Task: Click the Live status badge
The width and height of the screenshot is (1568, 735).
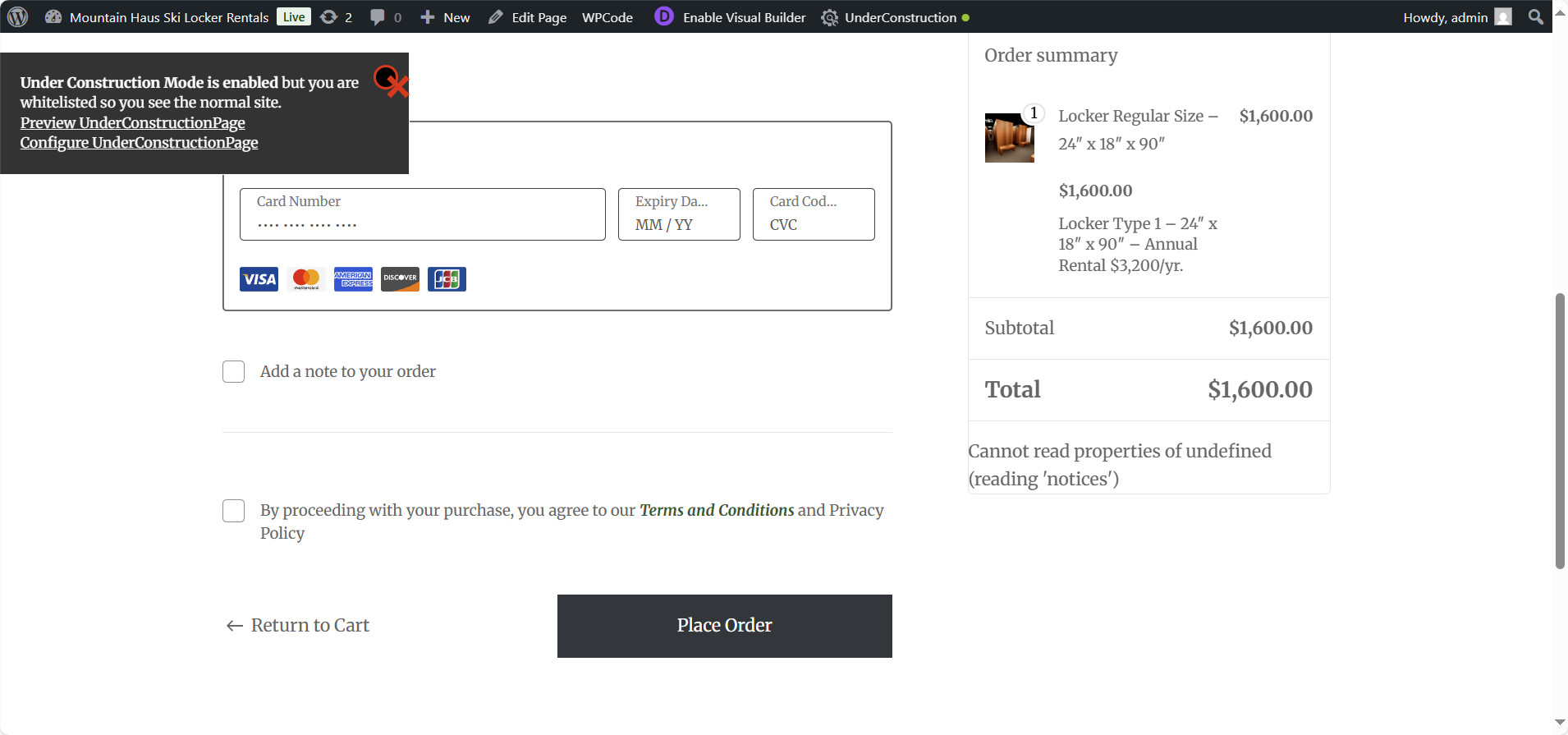Action: tap(294, 16)
